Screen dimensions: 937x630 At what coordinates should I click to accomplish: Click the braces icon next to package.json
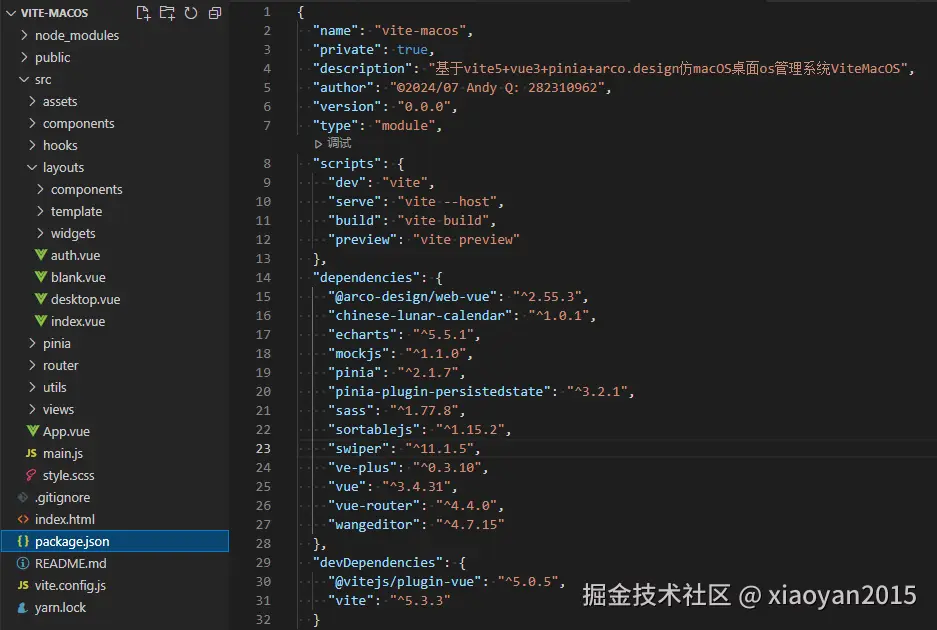point(23,541)
